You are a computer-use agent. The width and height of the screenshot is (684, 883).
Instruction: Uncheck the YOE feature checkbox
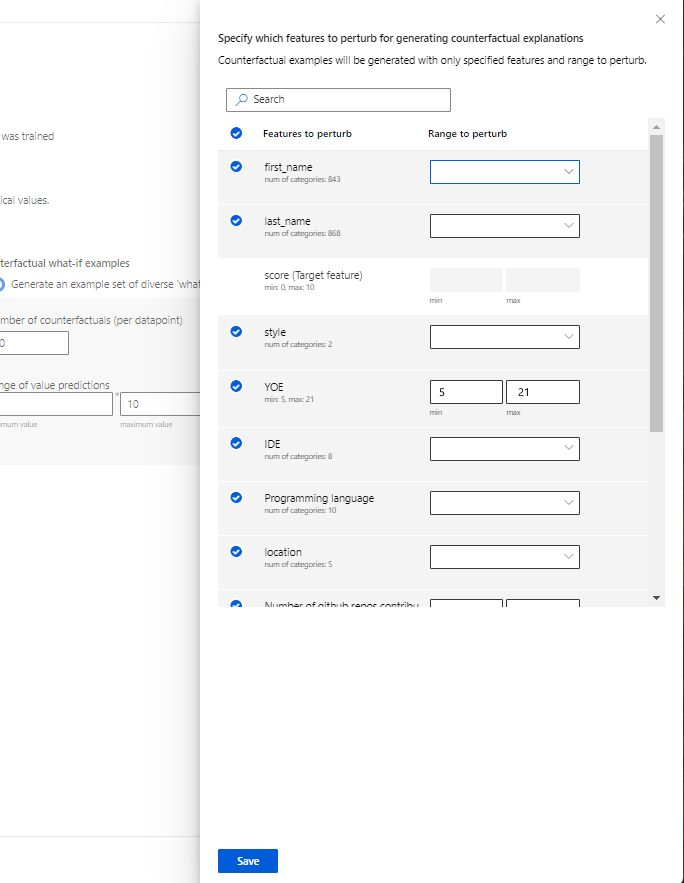click(x=236, y=386)
